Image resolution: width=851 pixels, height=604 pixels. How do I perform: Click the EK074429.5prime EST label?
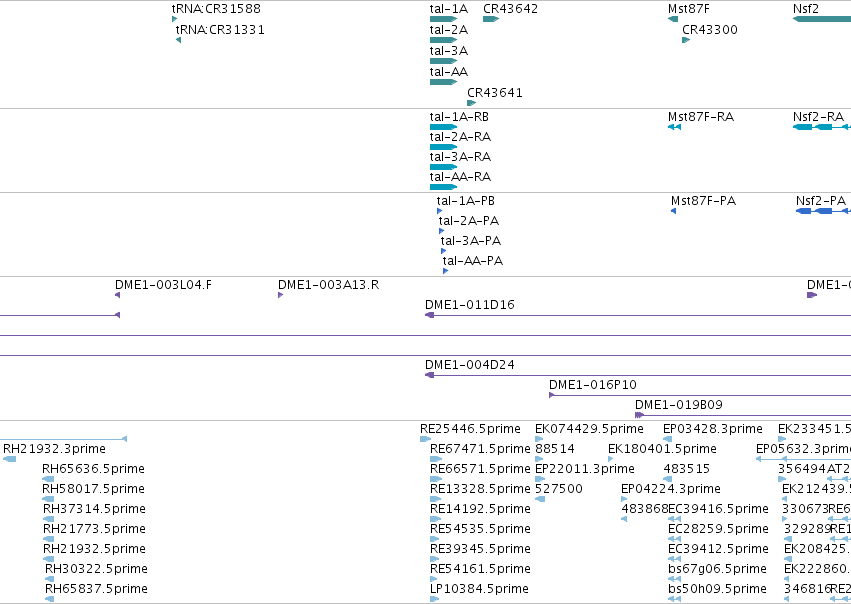[589, 429]
